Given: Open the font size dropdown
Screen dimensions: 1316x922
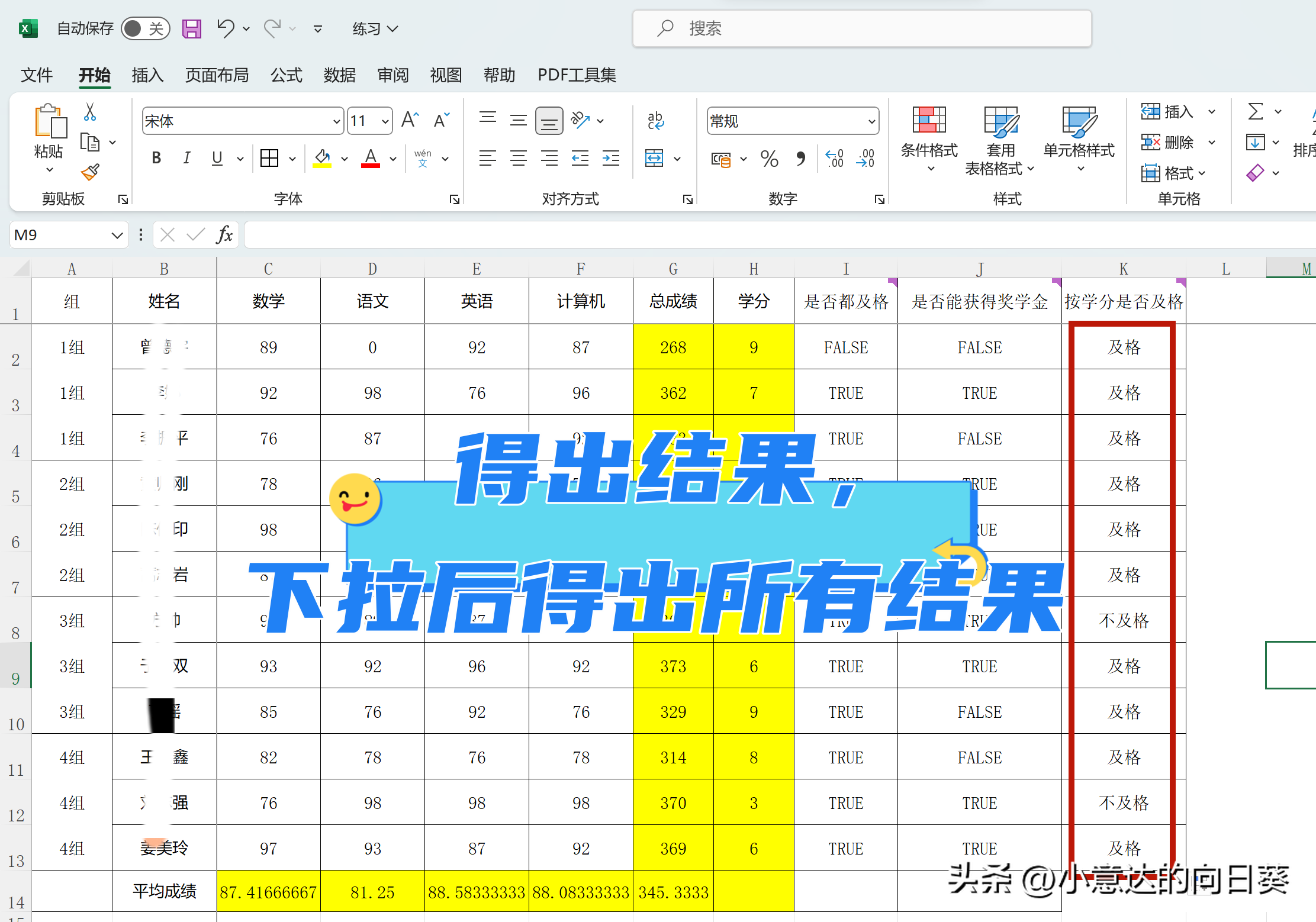Looking at the screenshot, I should click(385, 121).
